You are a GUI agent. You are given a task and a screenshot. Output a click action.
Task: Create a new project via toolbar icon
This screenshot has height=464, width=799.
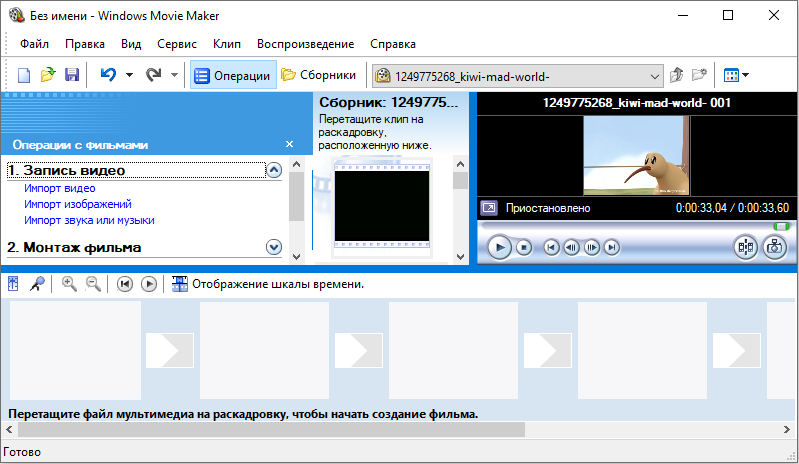pyautogui.click(x=24, y=75)
